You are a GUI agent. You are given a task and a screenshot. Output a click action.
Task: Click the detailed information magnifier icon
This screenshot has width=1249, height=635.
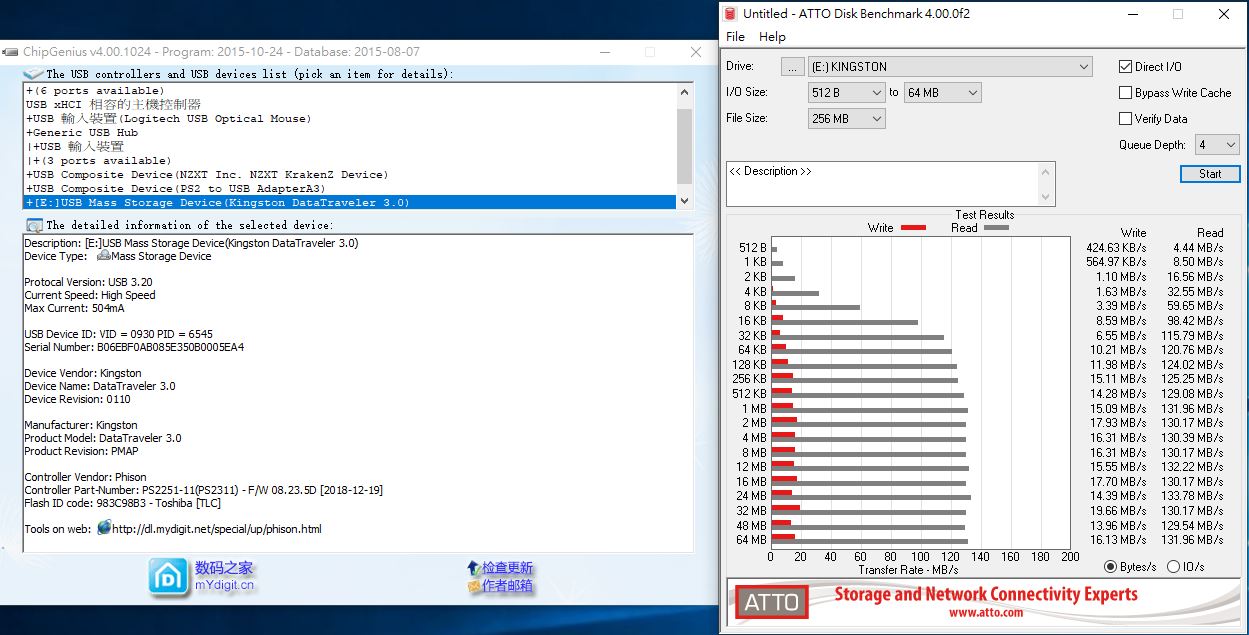coord(34,225)
